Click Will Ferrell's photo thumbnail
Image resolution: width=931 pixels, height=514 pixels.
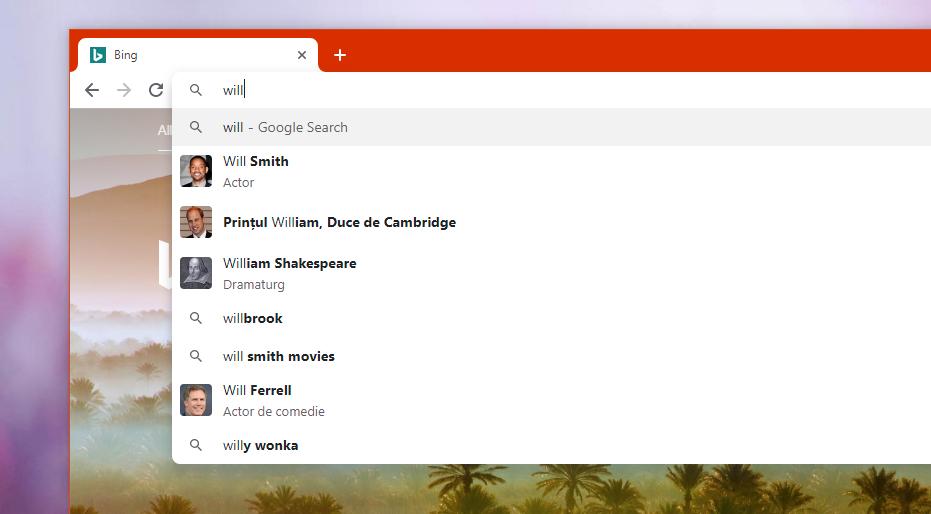point(196,400)
